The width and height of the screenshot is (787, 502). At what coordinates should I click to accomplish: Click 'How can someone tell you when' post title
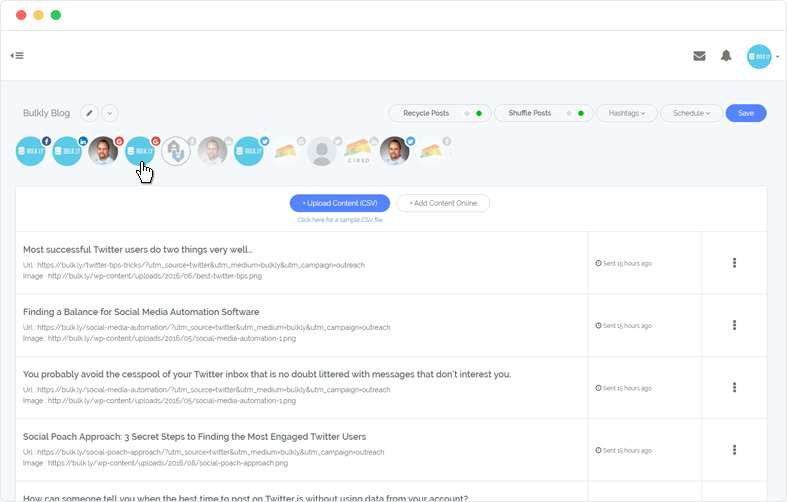pyautogui.click(x=245, y=498)
